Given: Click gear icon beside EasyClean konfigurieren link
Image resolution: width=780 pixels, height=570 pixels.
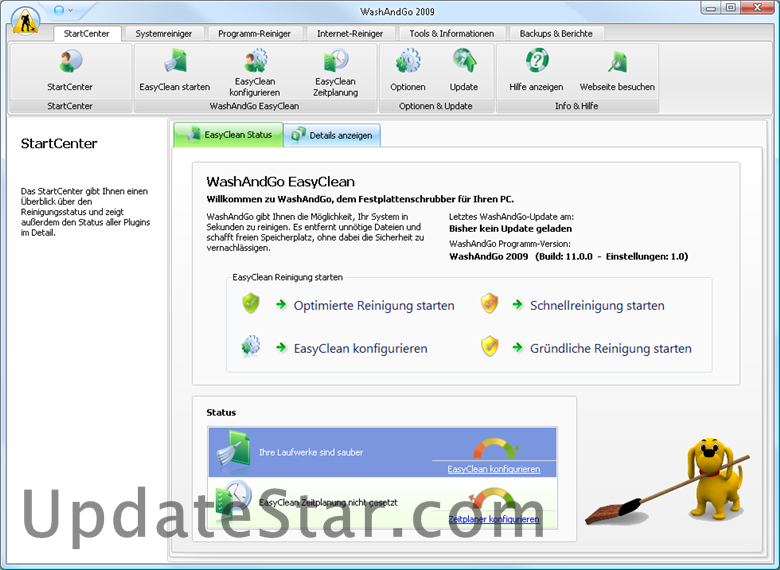Looking at the screenshot, I should coord(251,346).
